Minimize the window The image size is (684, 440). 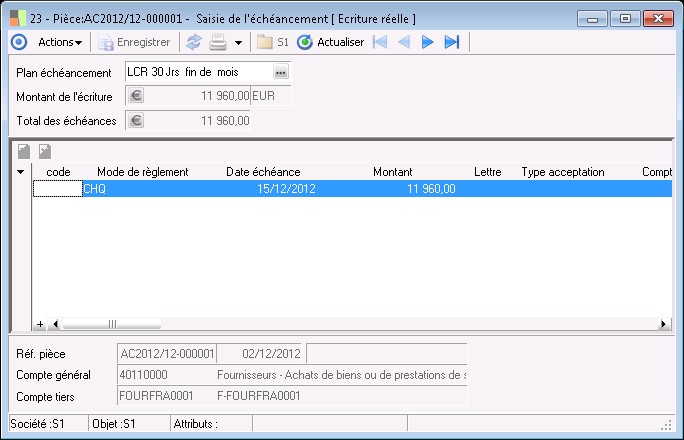pos(592,19)
